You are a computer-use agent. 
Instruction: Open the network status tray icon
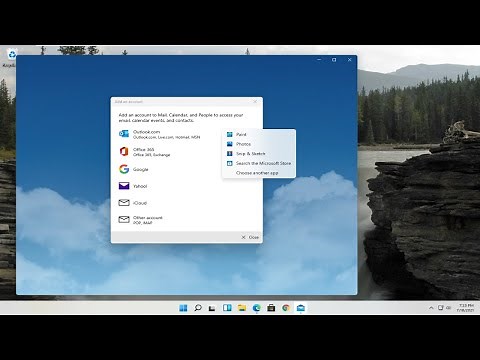point(441,308)
